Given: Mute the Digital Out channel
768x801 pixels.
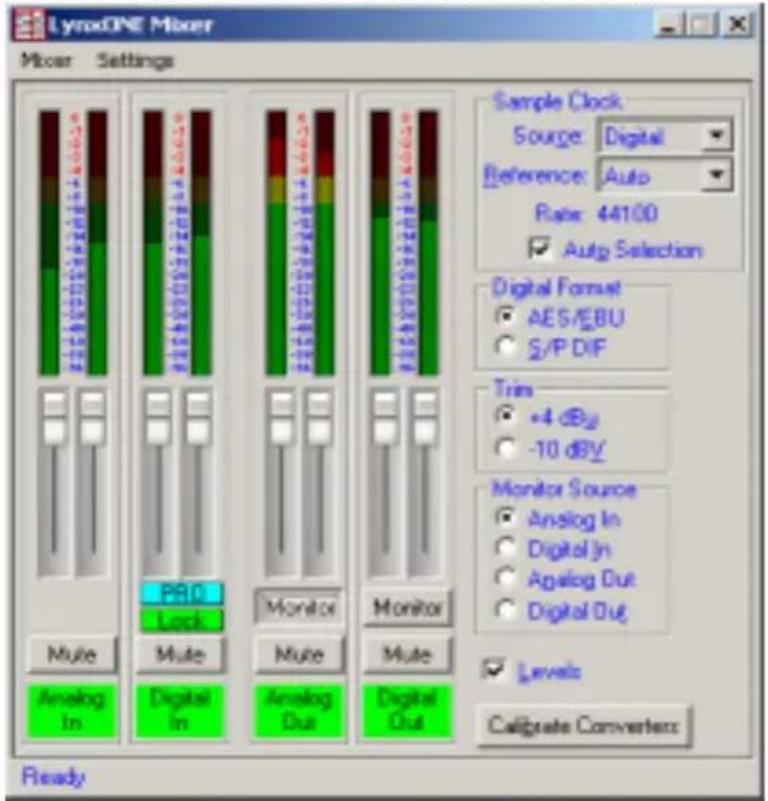Looking at the screenshot, I should pyautogui.click(x=407, y=654).
